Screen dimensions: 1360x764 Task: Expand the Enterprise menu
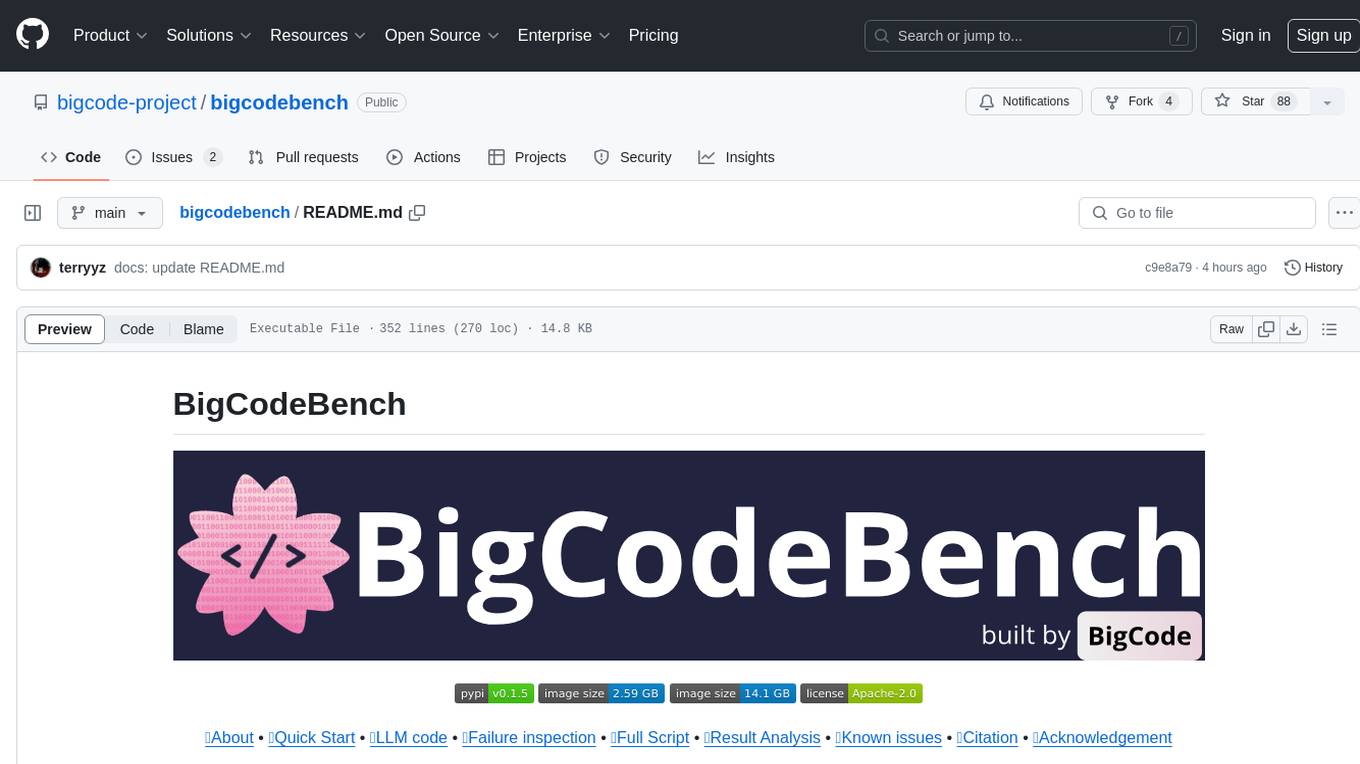563,35
